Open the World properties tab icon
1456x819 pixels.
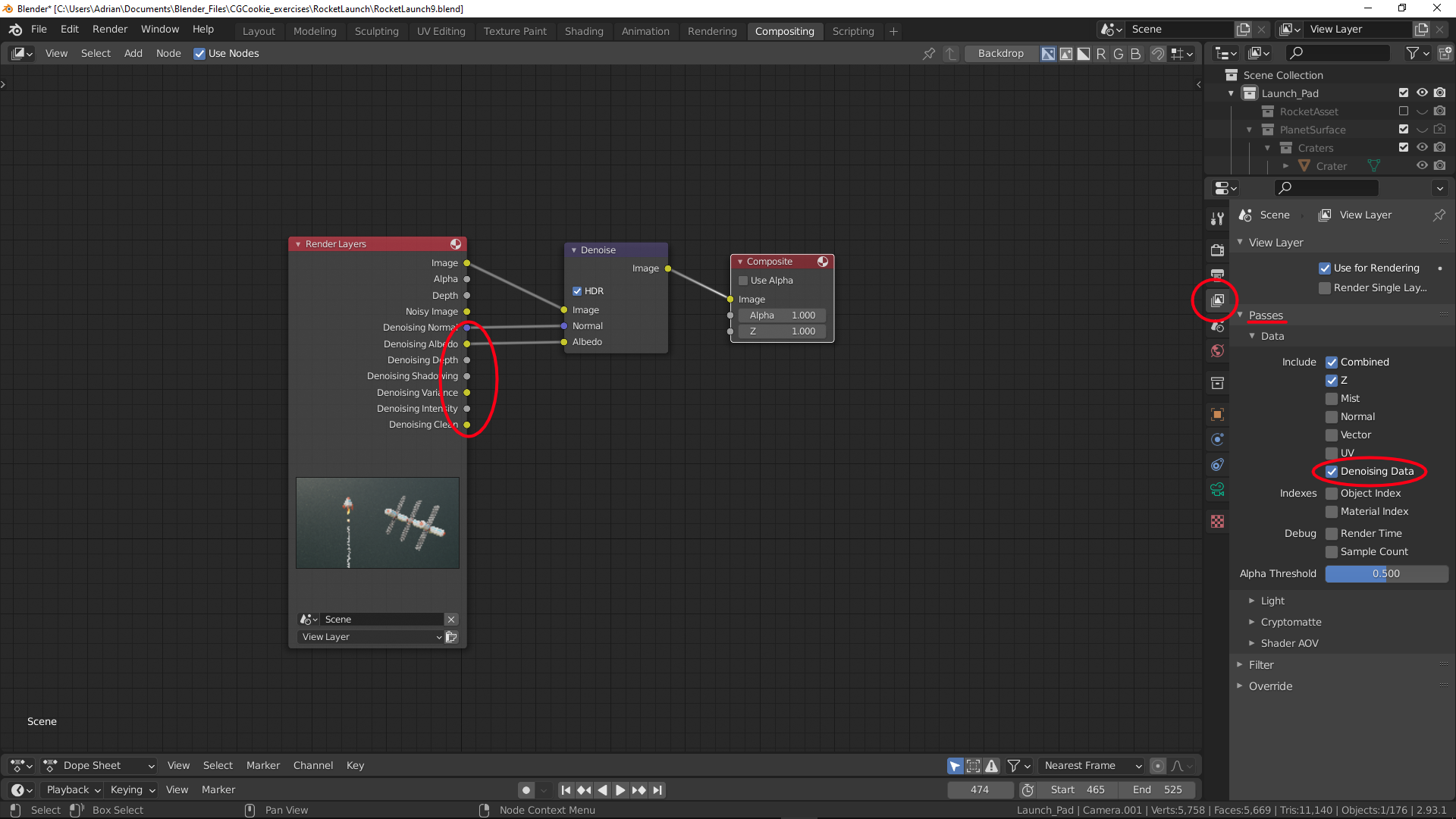[x=1217, y=350]
